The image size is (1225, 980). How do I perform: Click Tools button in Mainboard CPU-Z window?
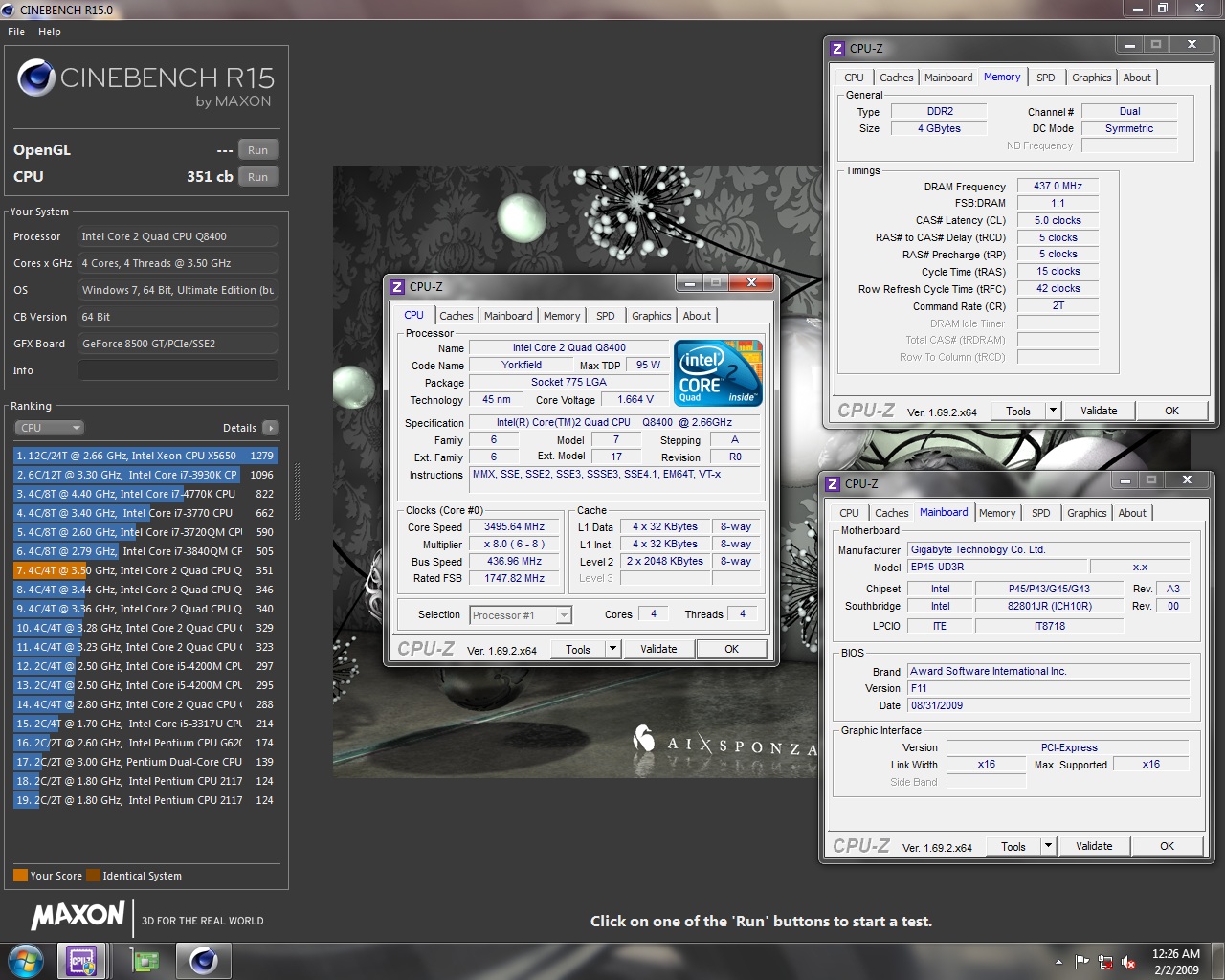[1013, 846]
